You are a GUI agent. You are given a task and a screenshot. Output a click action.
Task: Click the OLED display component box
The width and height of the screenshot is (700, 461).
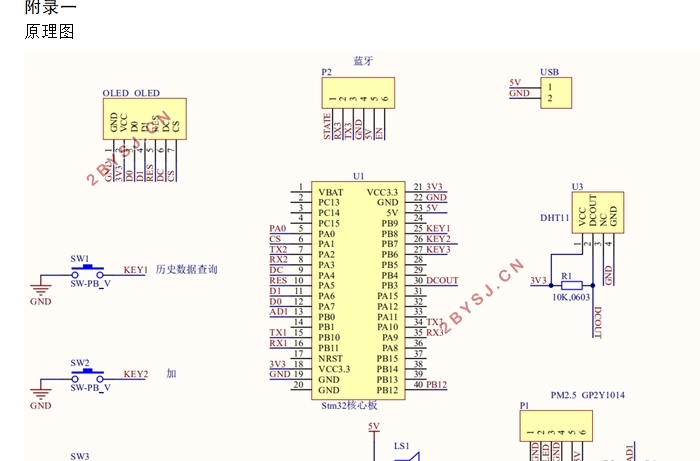(145, 119)
